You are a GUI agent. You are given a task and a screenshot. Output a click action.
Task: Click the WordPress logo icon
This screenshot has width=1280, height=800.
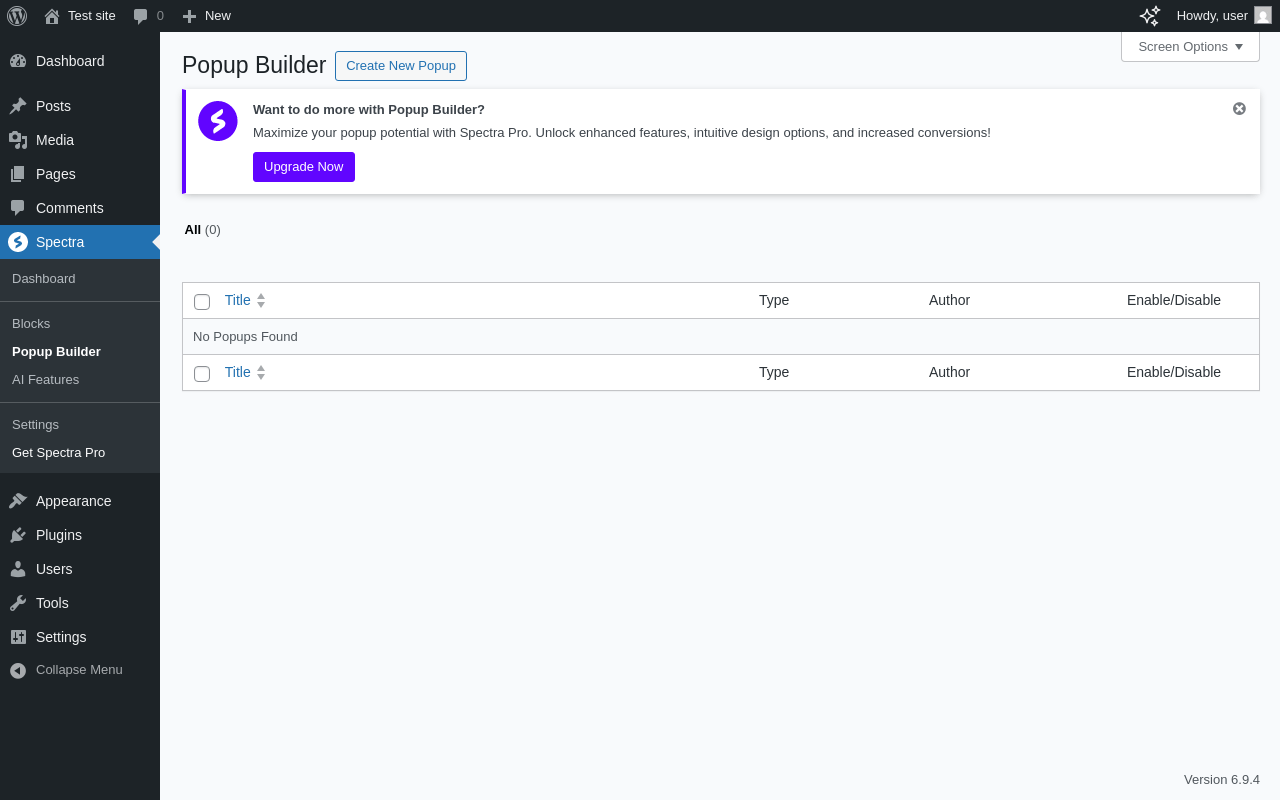(x=17, y=16)
